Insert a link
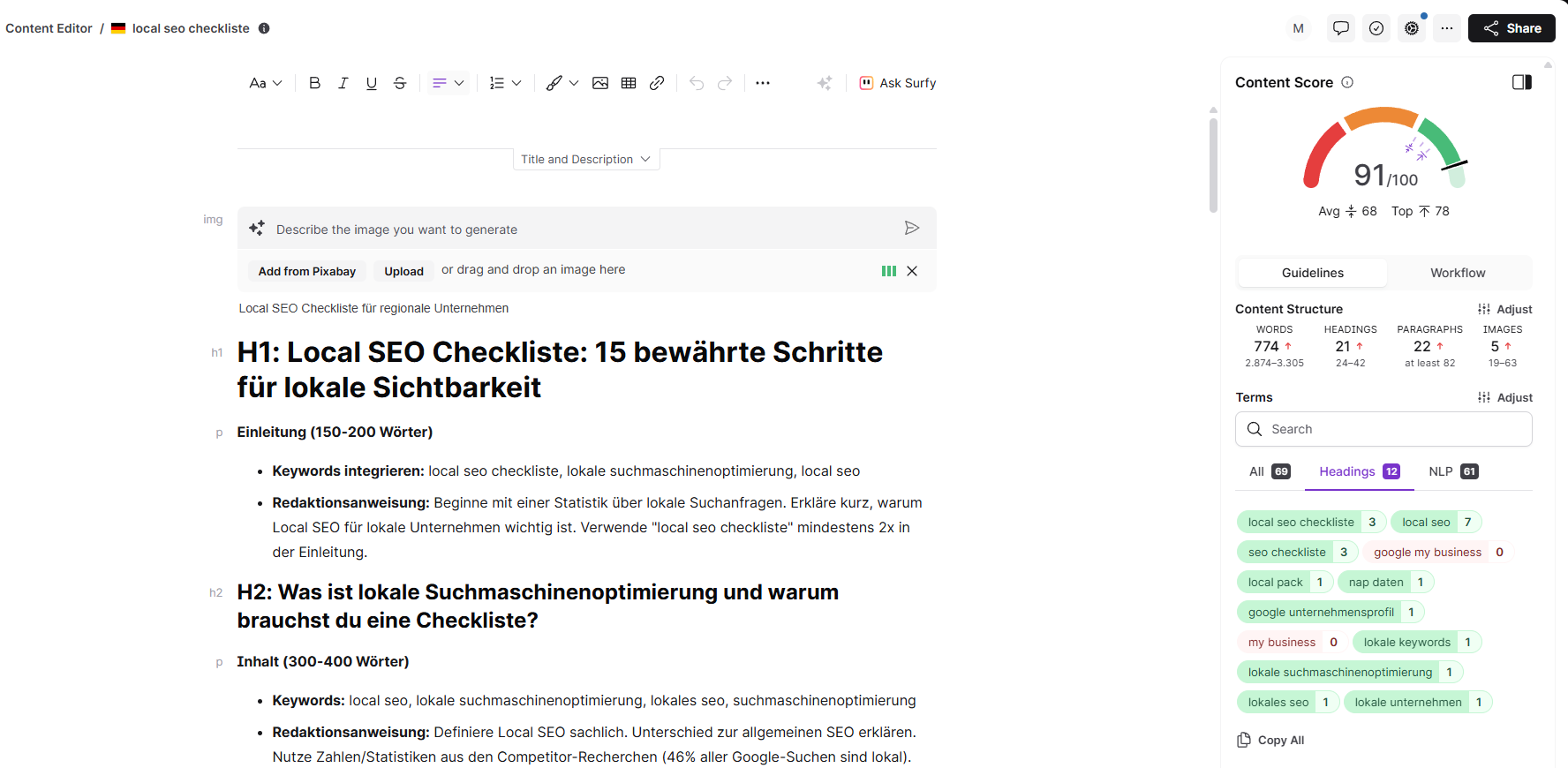1568x768 pixels. tap(657, 83)
